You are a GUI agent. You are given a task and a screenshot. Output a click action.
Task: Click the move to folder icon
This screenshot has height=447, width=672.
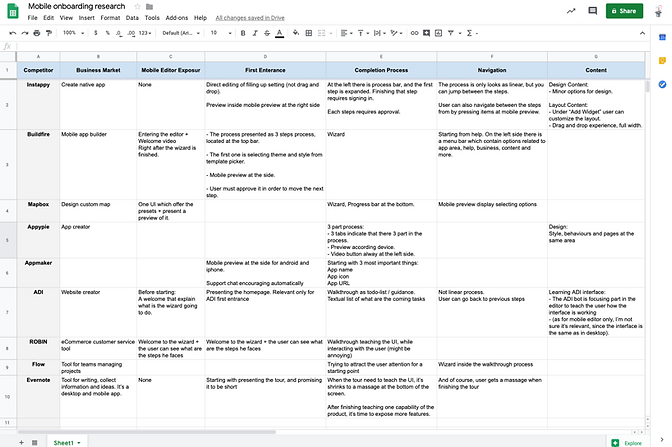point(150,6)
